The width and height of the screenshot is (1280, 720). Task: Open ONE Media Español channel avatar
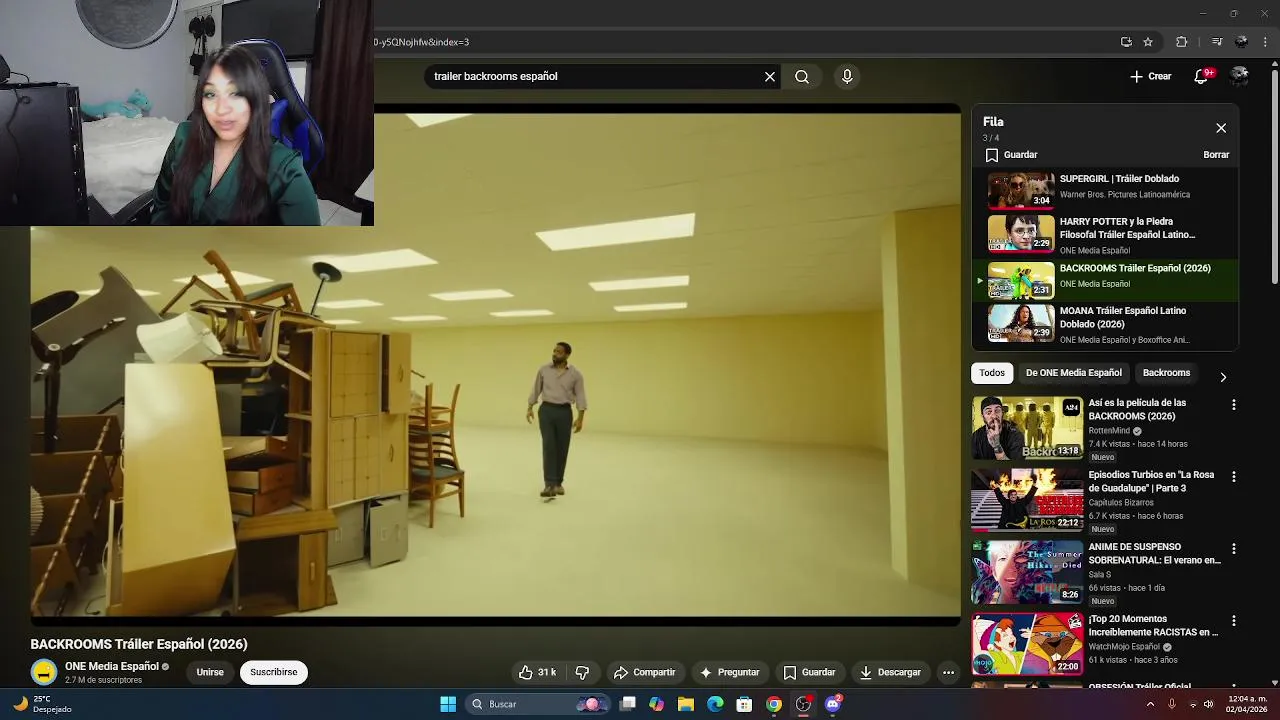[x=43, y=672]
